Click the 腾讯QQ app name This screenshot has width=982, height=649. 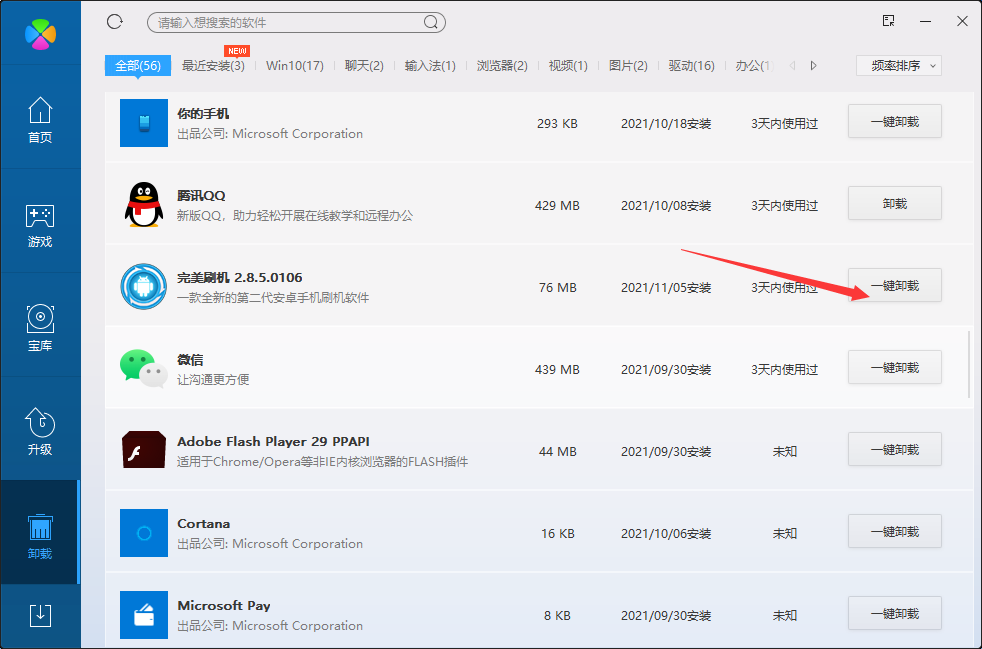[201, 195]
